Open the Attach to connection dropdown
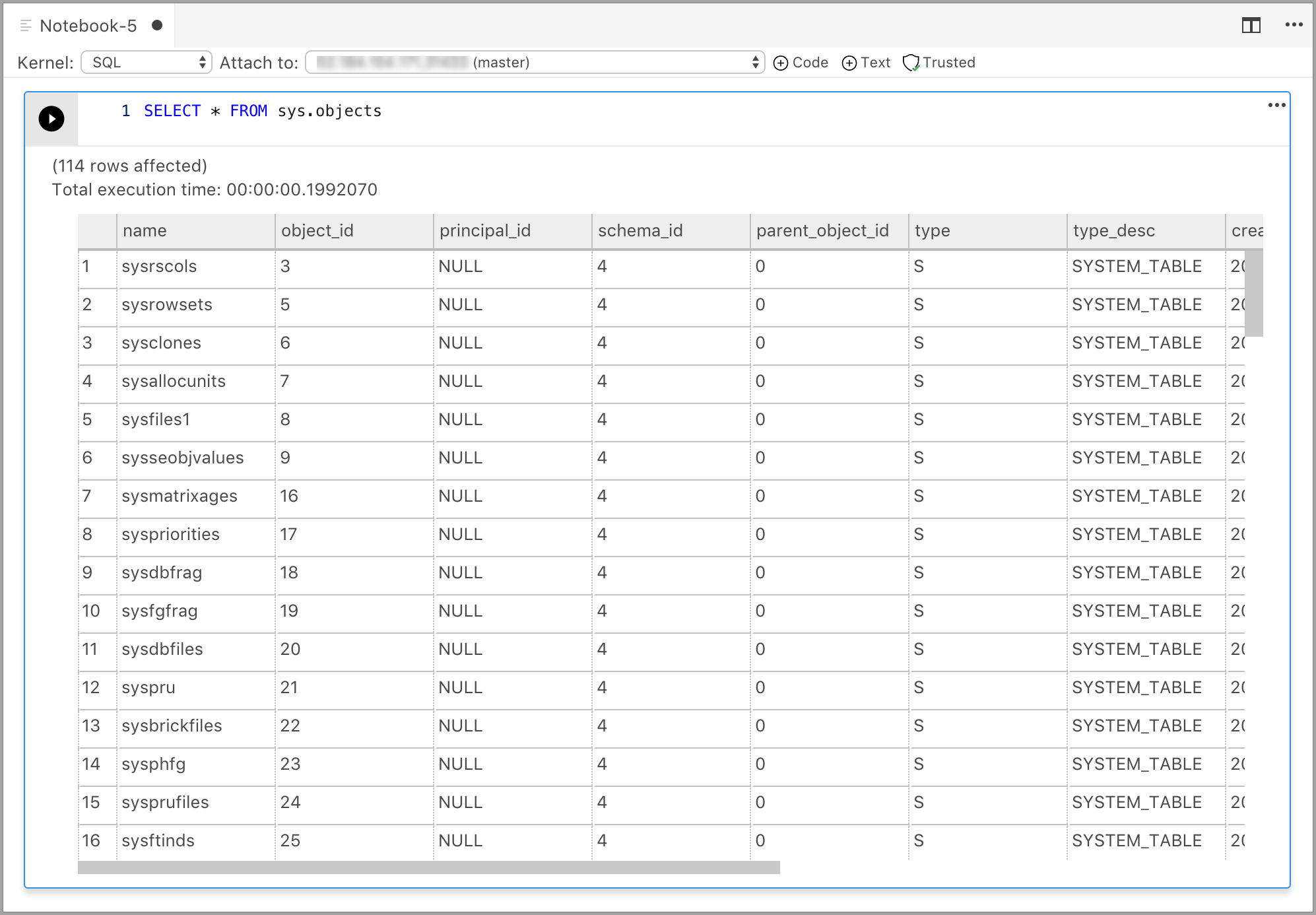Viewport: 1316px width, 915px height. pos(535,63)
